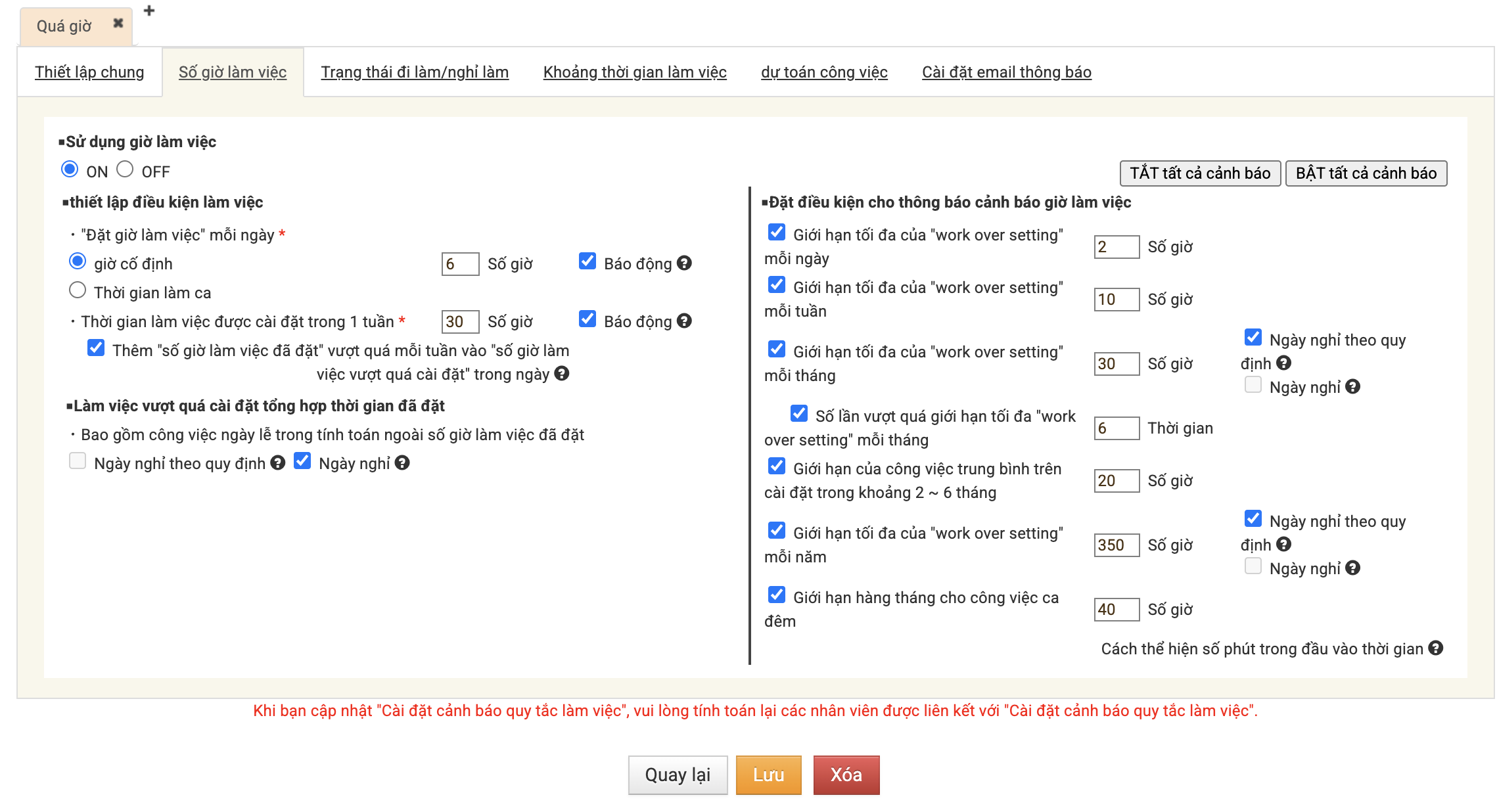Click help icon by monthly-row Ngày nghỉ checkbox
Viewport: 1497px width, 812px height.
(1352, 387)
